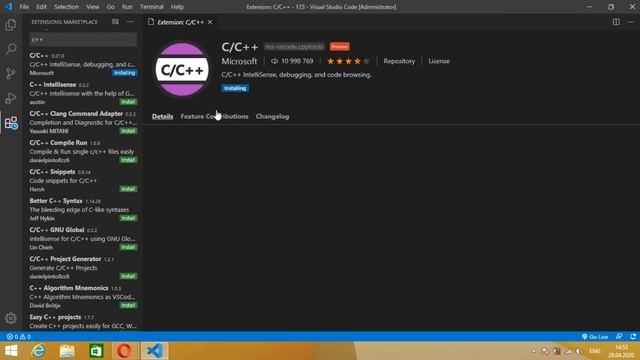Install the C/C++ Project Generator extension
Image resolution: width=640 pixels, height=360 pixels.
click(128, 276)
